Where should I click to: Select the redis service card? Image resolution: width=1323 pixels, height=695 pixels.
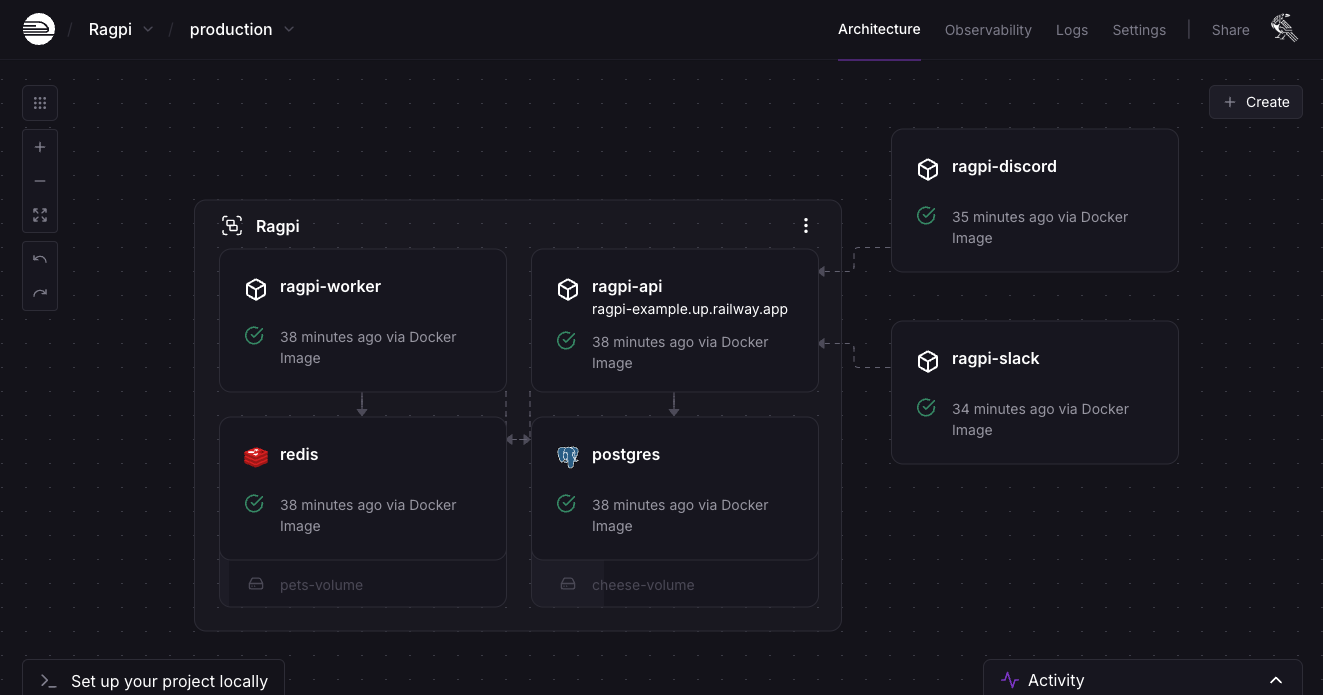tap(363, 488)
